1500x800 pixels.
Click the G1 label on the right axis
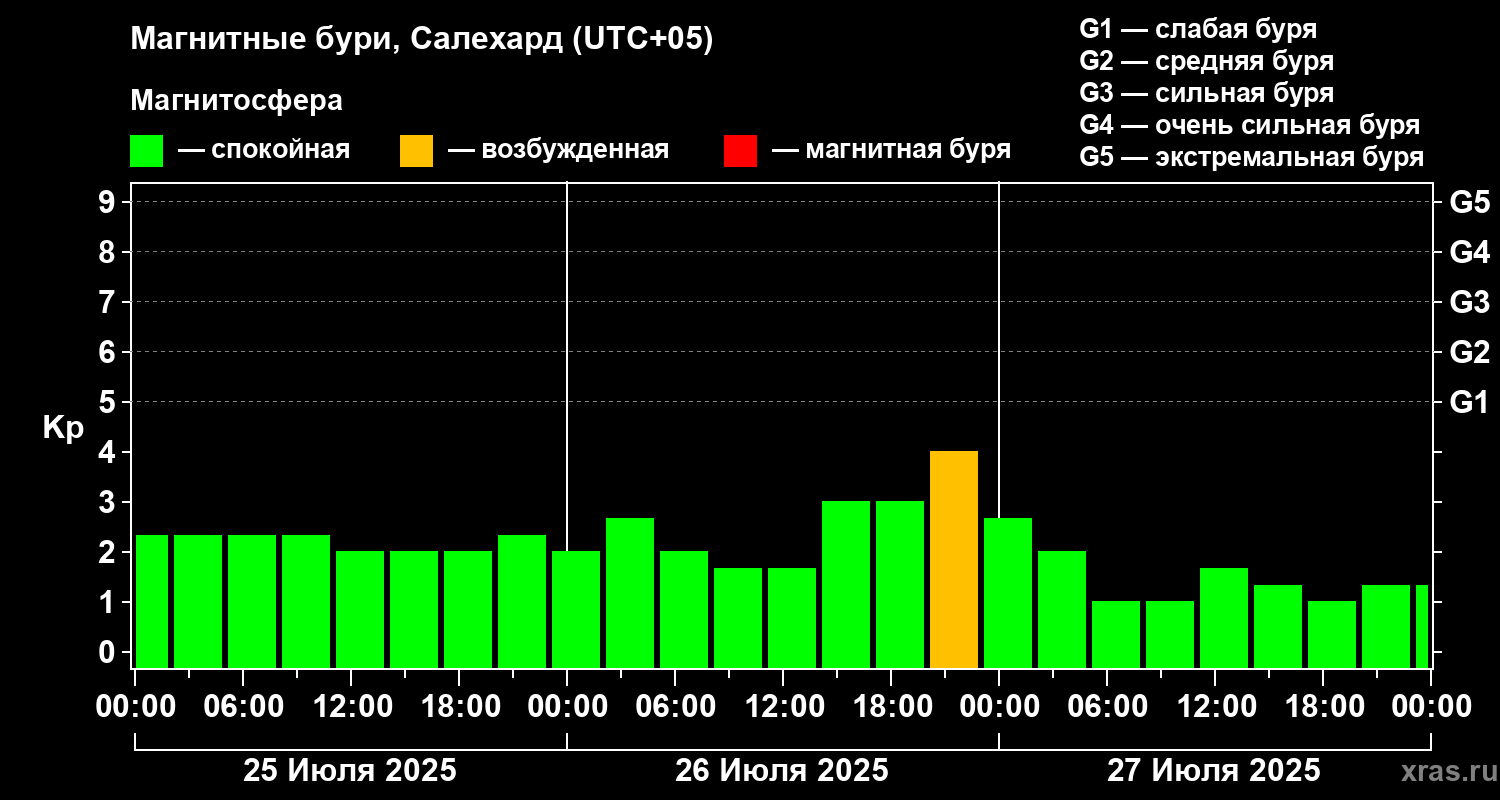coord(1469,402)
